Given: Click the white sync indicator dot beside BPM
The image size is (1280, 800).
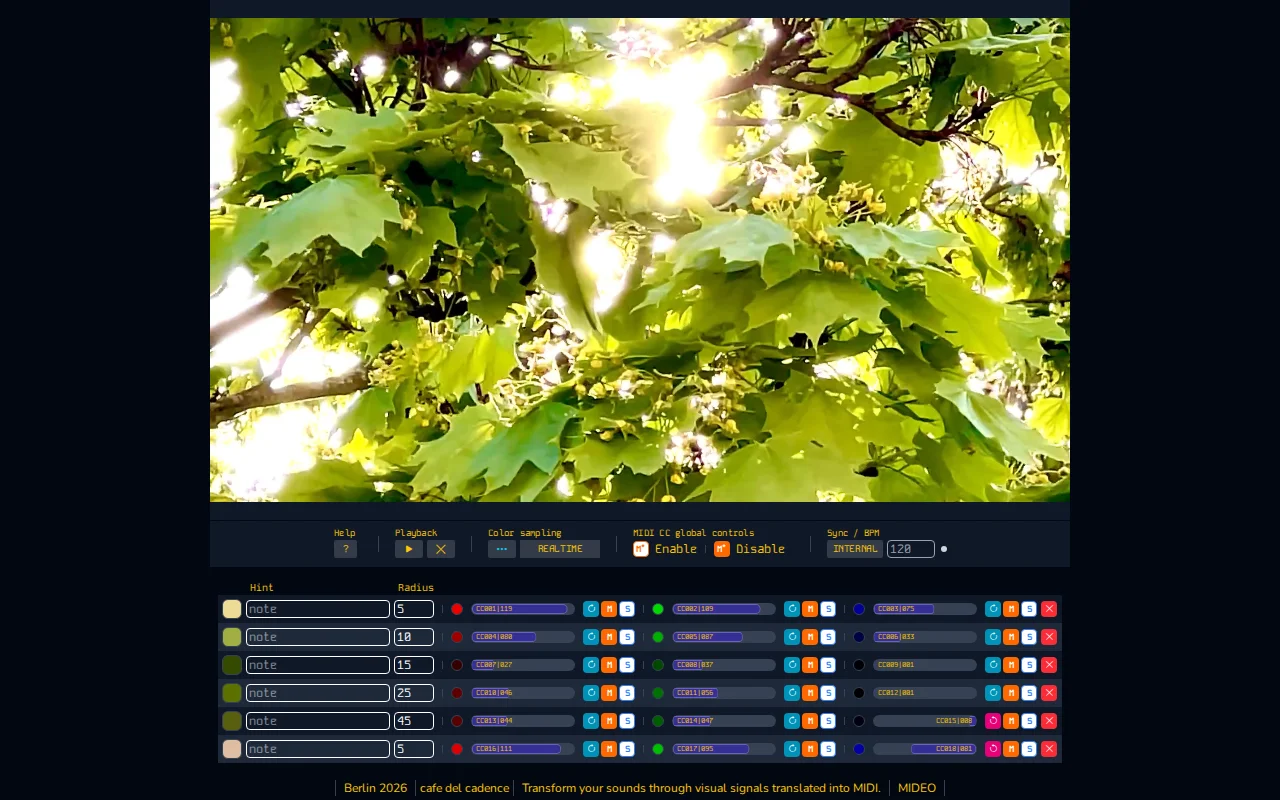Looking at the screenshot, I should (944, 549).
